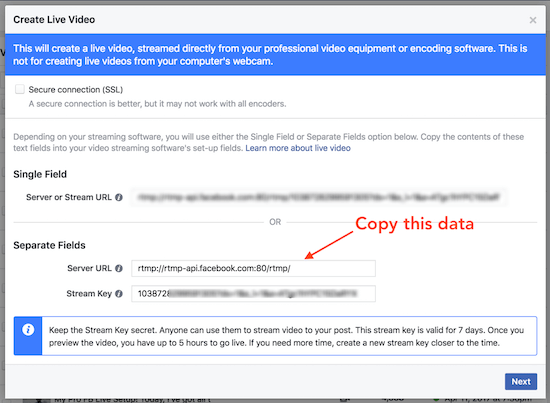Enable the Secure connection (SSL) checkbox
The width and height of the screenshot is (550, 403).
(20, 89)
